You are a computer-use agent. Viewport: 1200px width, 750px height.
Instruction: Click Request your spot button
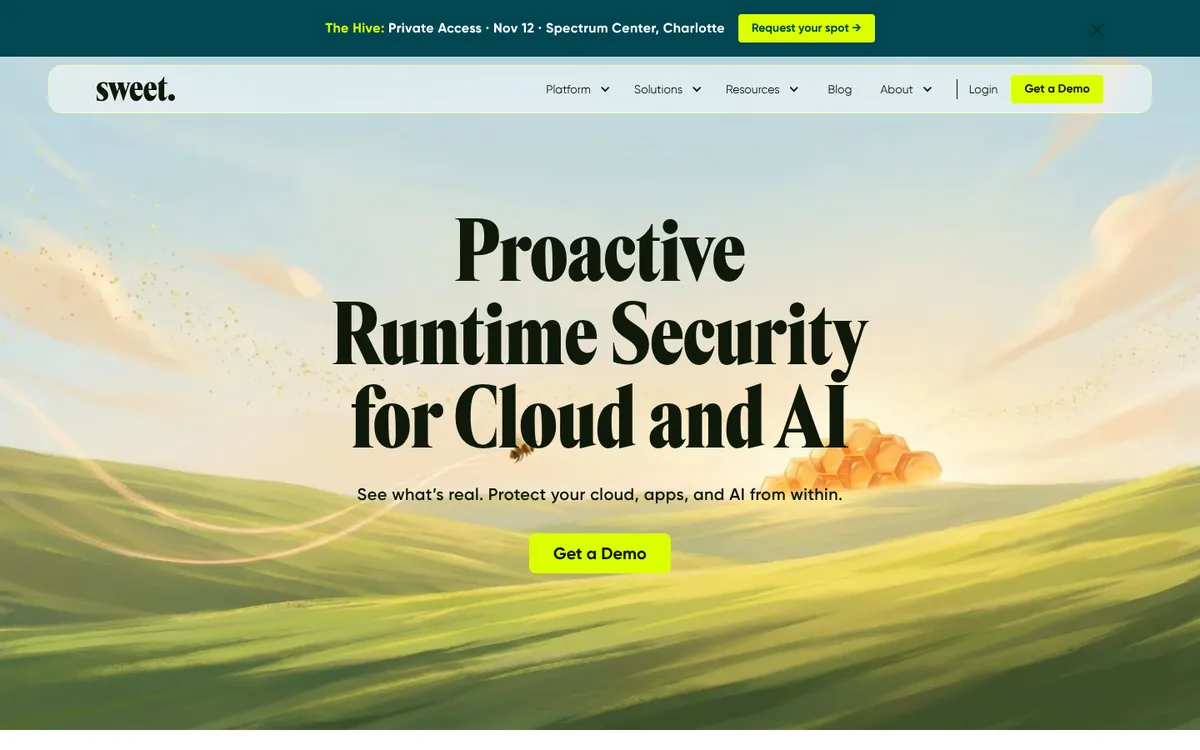[x=806, y=28]
